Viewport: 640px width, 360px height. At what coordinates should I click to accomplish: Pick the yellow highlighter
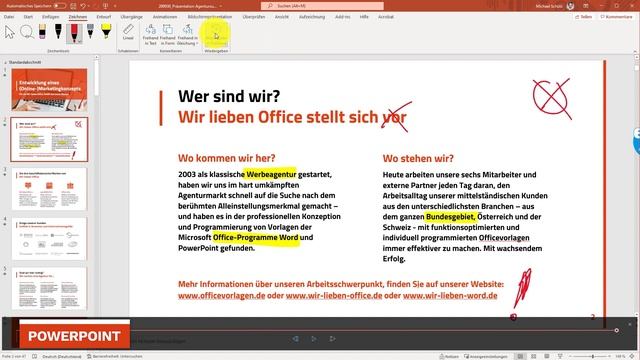click(106, 32)
